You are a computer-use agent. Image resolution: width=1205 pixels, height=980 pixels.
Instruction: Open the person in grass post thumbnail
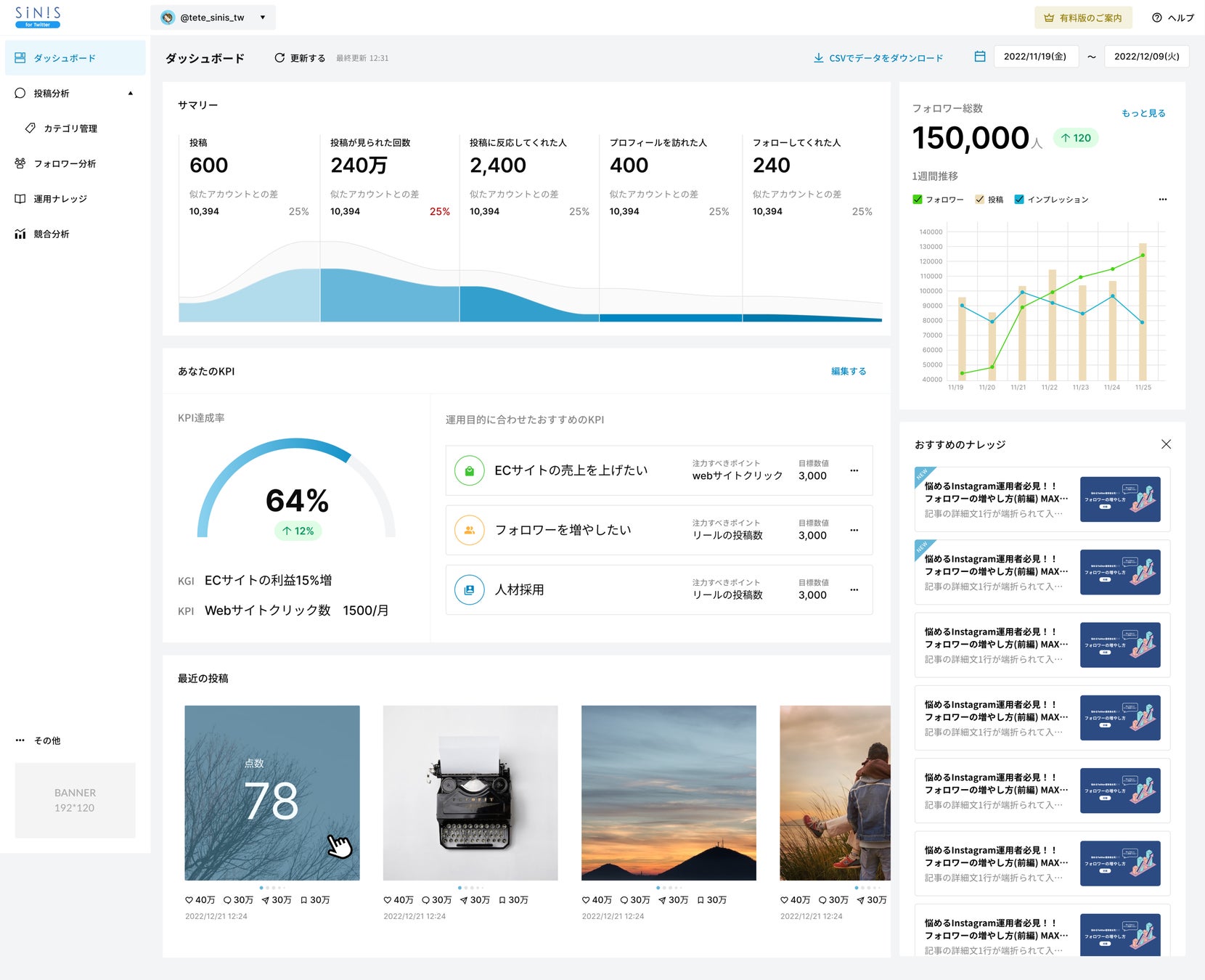[835, 793]
